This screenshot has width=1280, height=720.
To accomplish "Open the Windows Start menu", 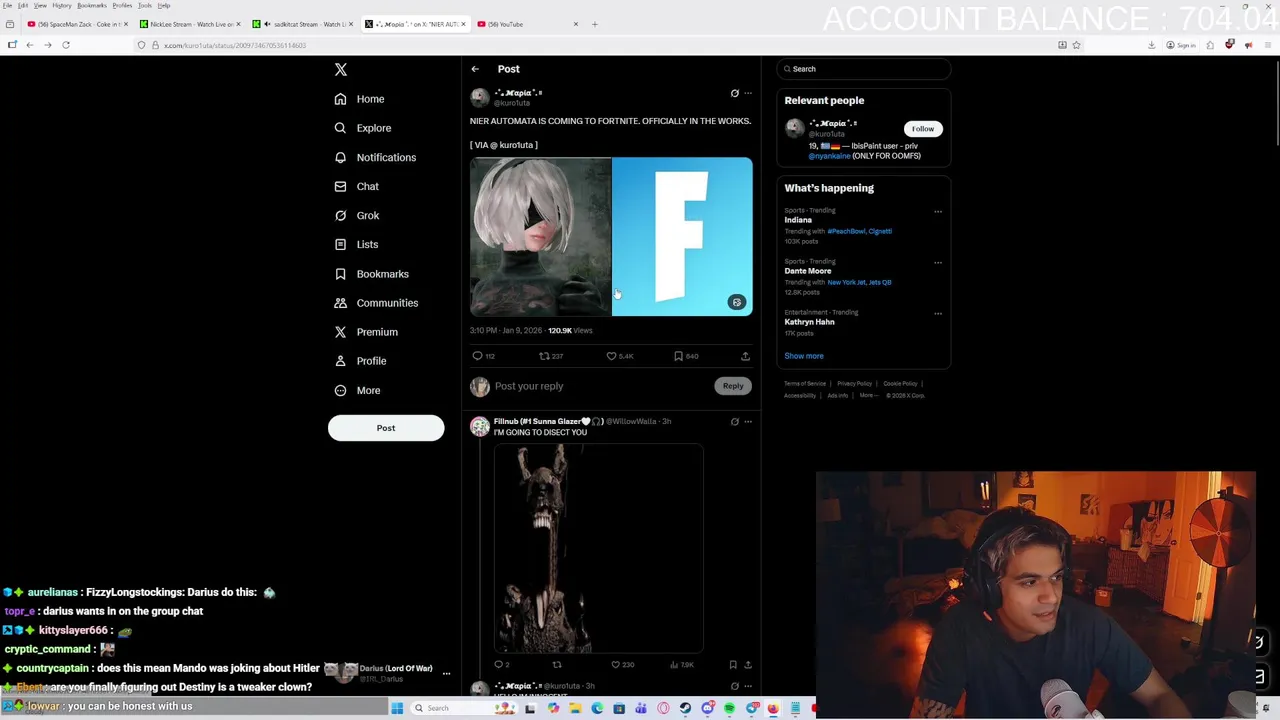I will 397,708.
